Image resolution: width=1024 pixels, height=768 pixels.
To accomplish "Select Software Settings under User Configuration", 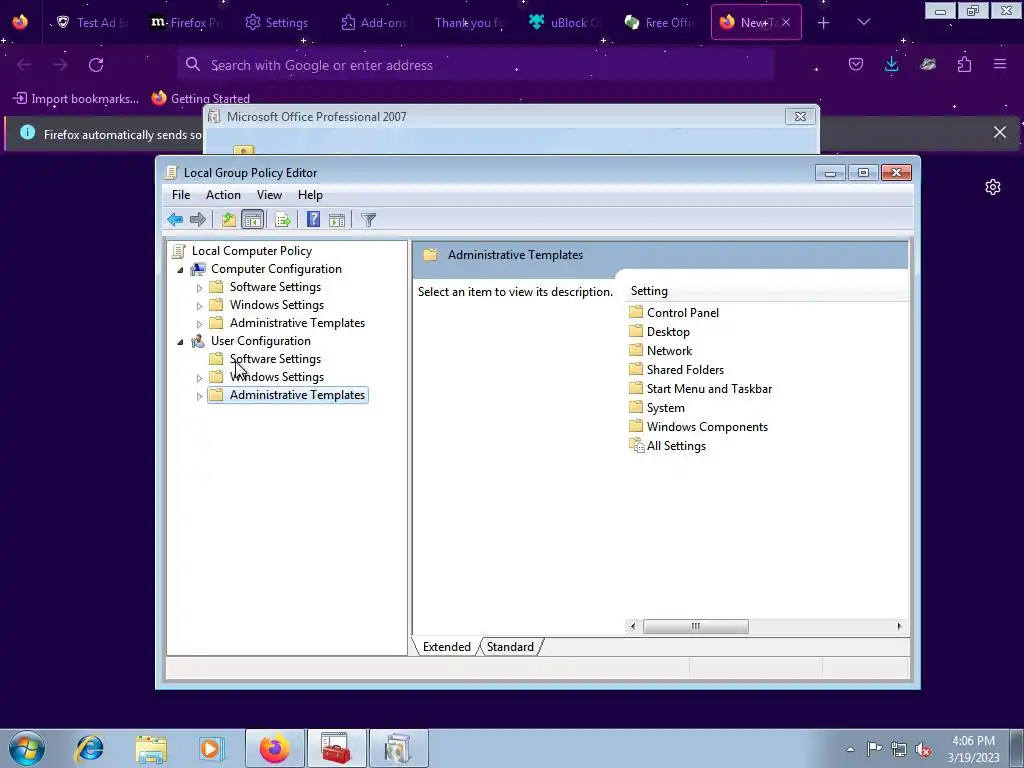I will pyautogui.click(x=275, y=359).
